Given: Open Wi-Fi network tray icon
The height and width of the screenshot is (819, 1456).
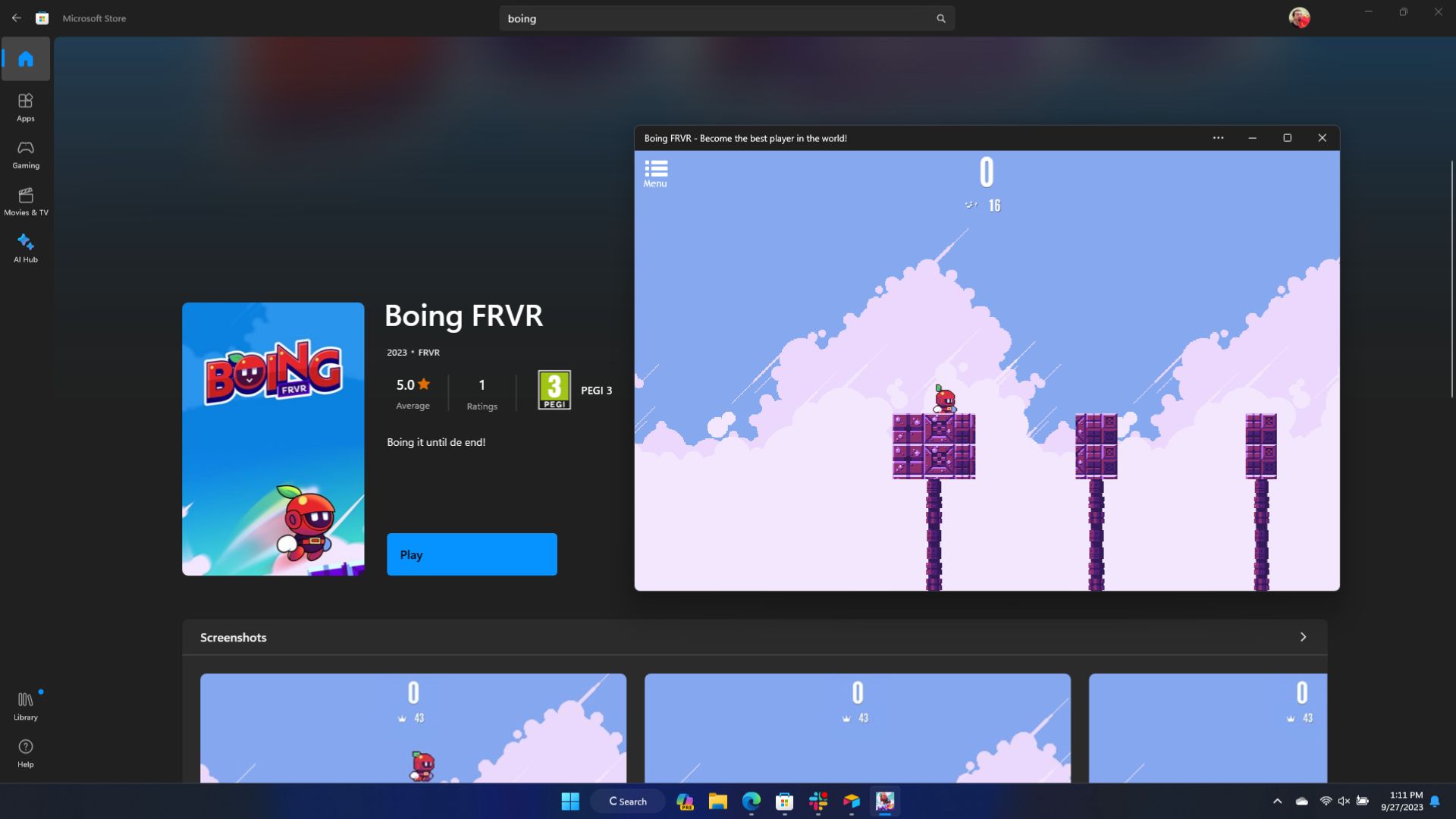Looking at the screenshot, I should click(x=1326, y=802).
